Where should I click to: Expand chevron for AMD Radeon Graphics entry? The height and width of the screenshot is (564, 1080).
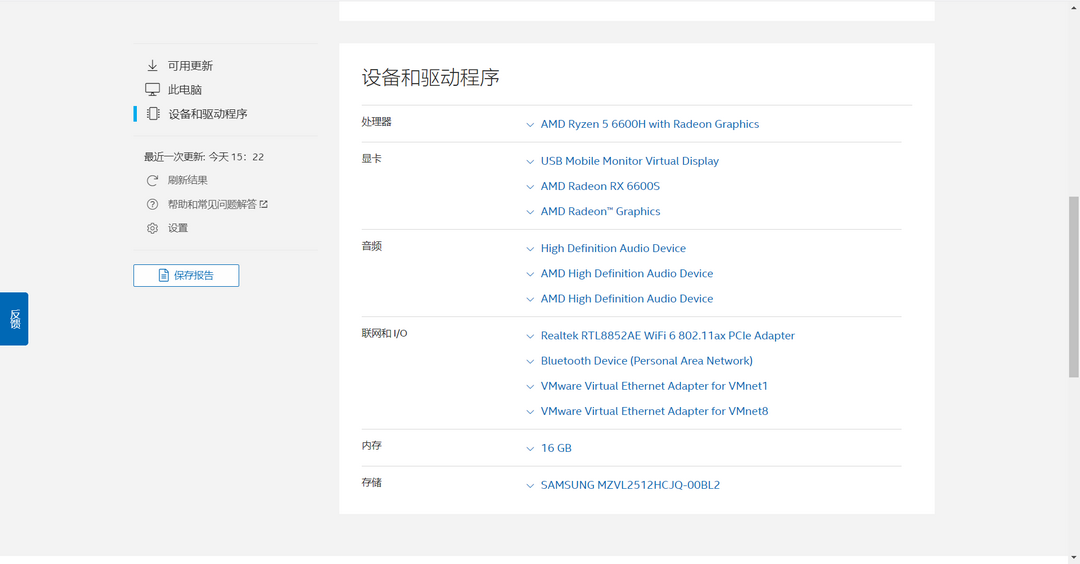coord(530,212)
